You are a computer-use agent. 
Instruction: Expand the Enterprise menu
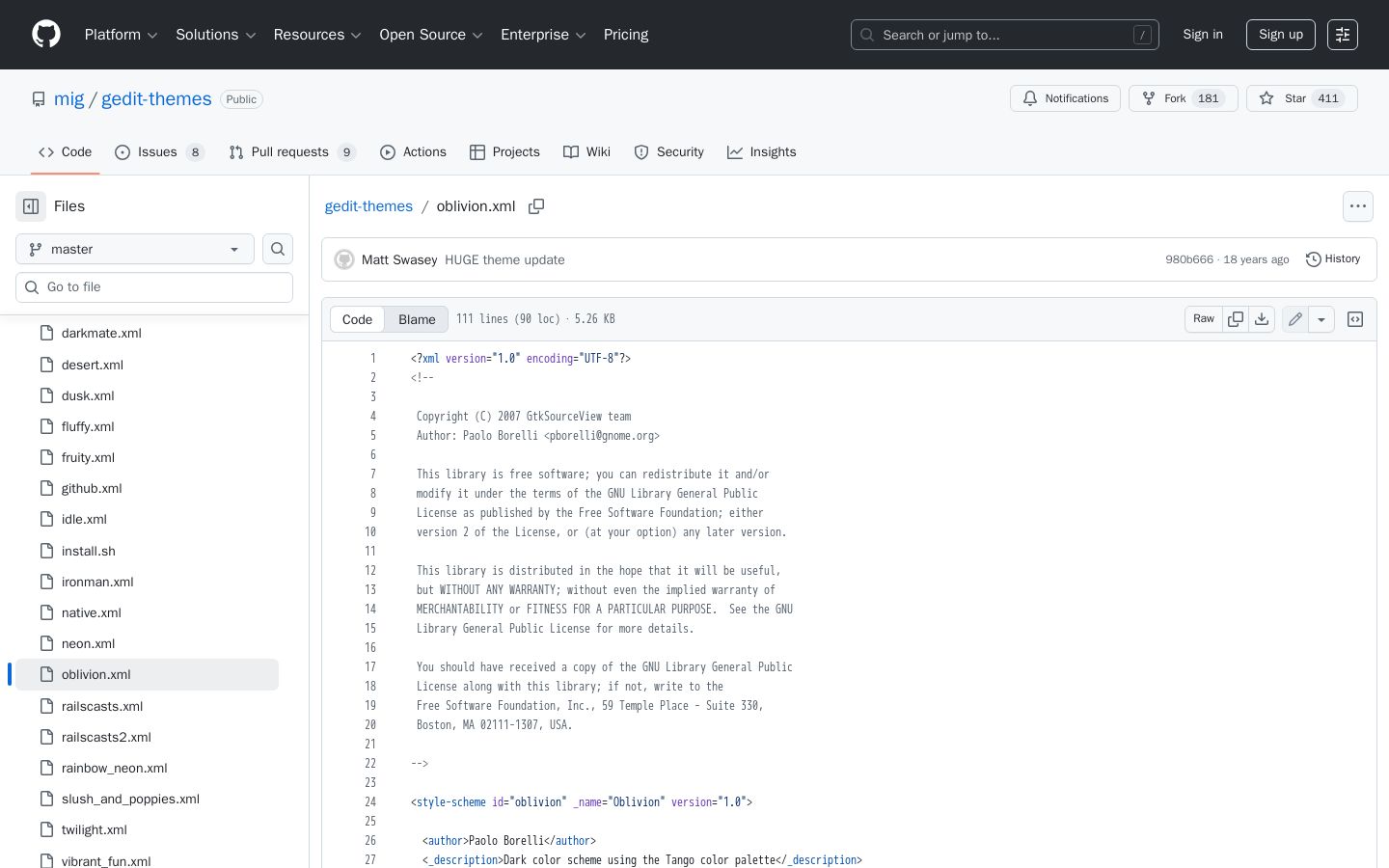(543, 35)
